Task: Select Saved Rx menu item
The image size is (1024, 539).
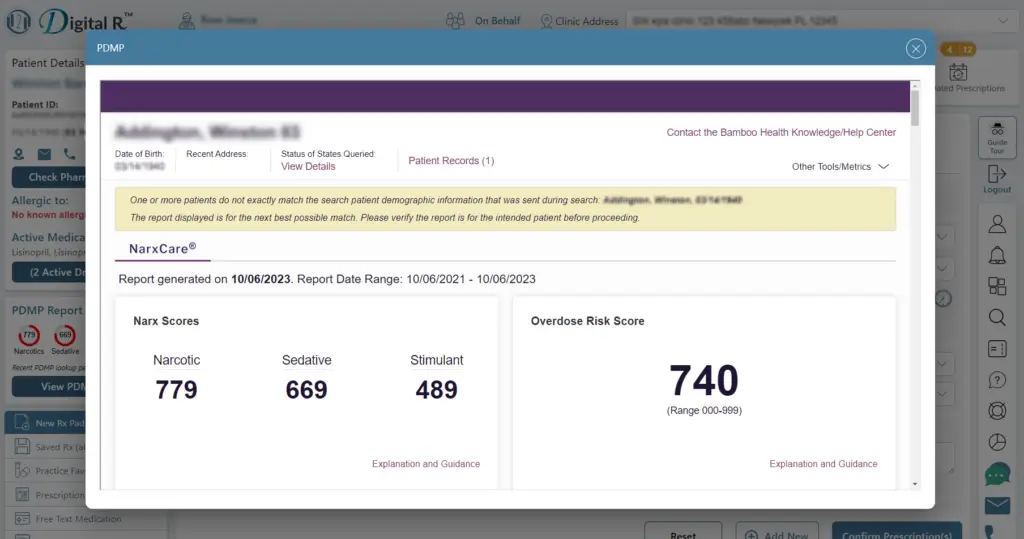Action: pos(46,447)
